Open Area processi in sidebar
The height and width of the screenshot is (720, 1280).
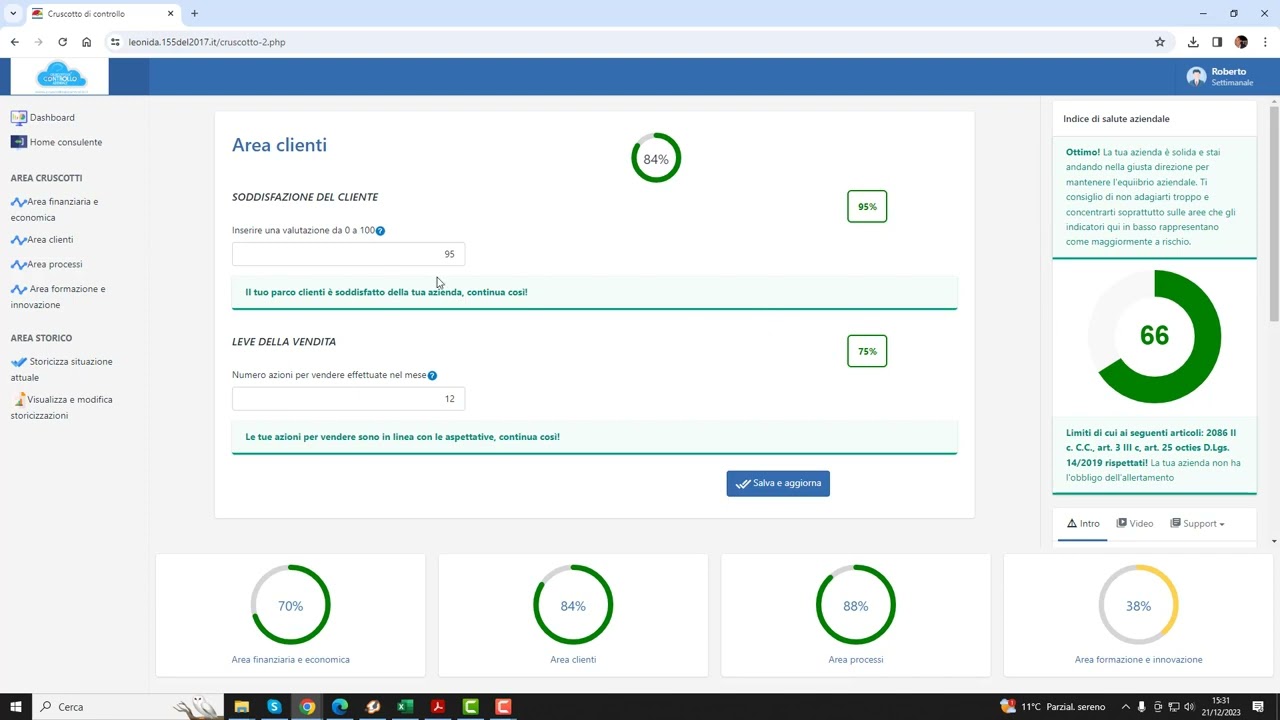pos(54,265)
